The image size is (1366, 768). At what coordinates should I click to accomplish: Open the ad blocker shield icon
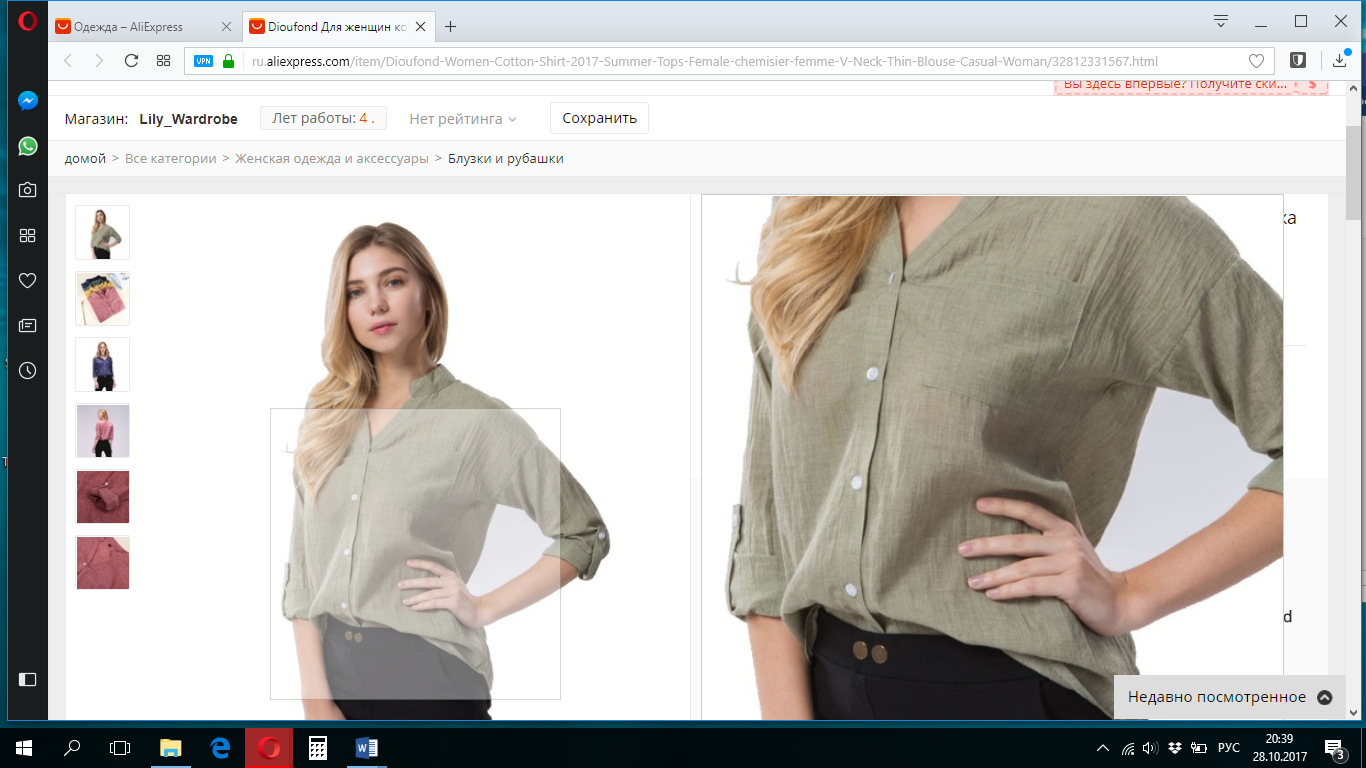(1298, 61)
